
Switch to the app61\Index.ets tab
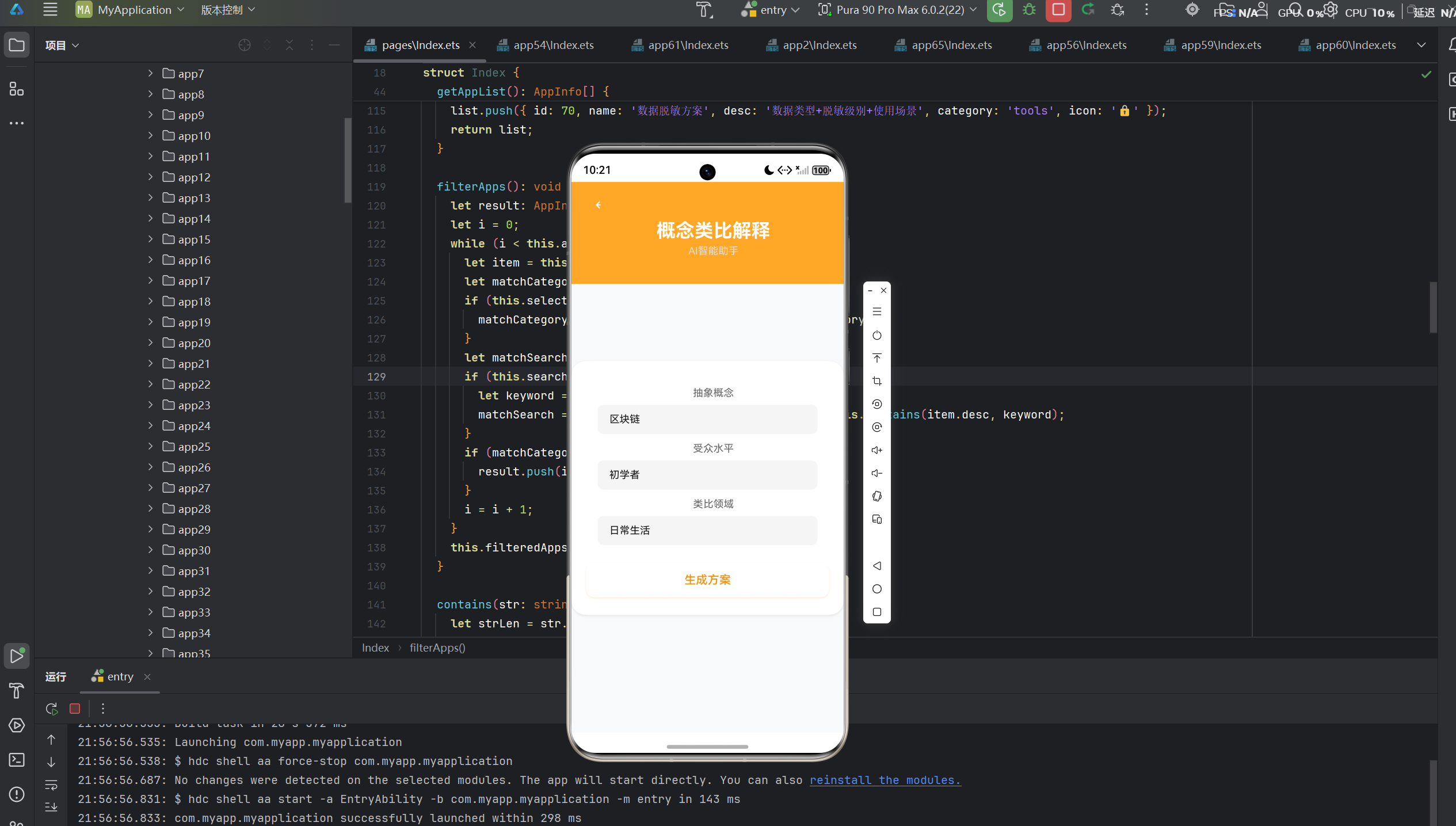[680, 45]
